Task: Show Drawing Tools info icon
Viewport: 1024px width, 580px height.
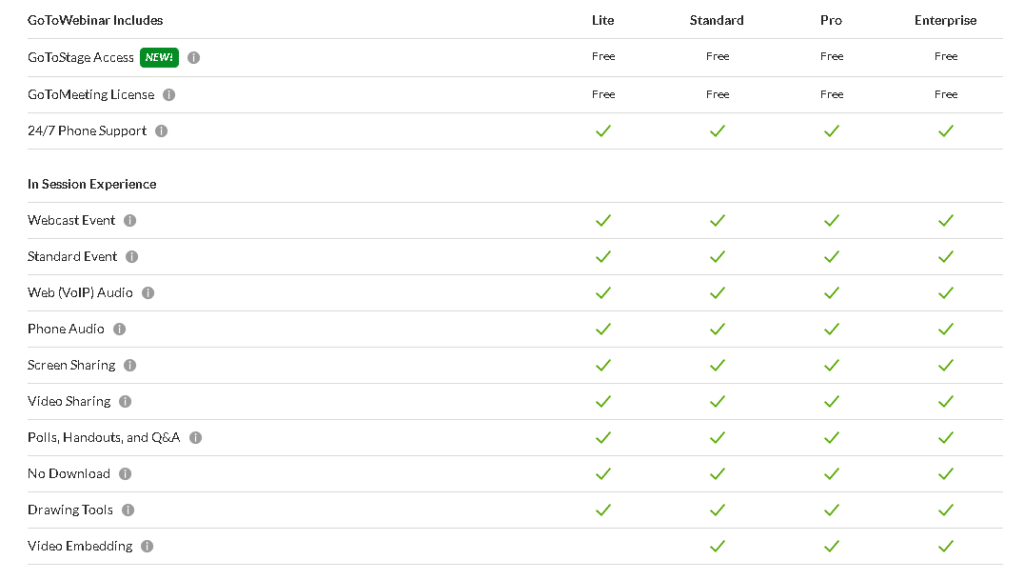Action: tap(128, 510)
